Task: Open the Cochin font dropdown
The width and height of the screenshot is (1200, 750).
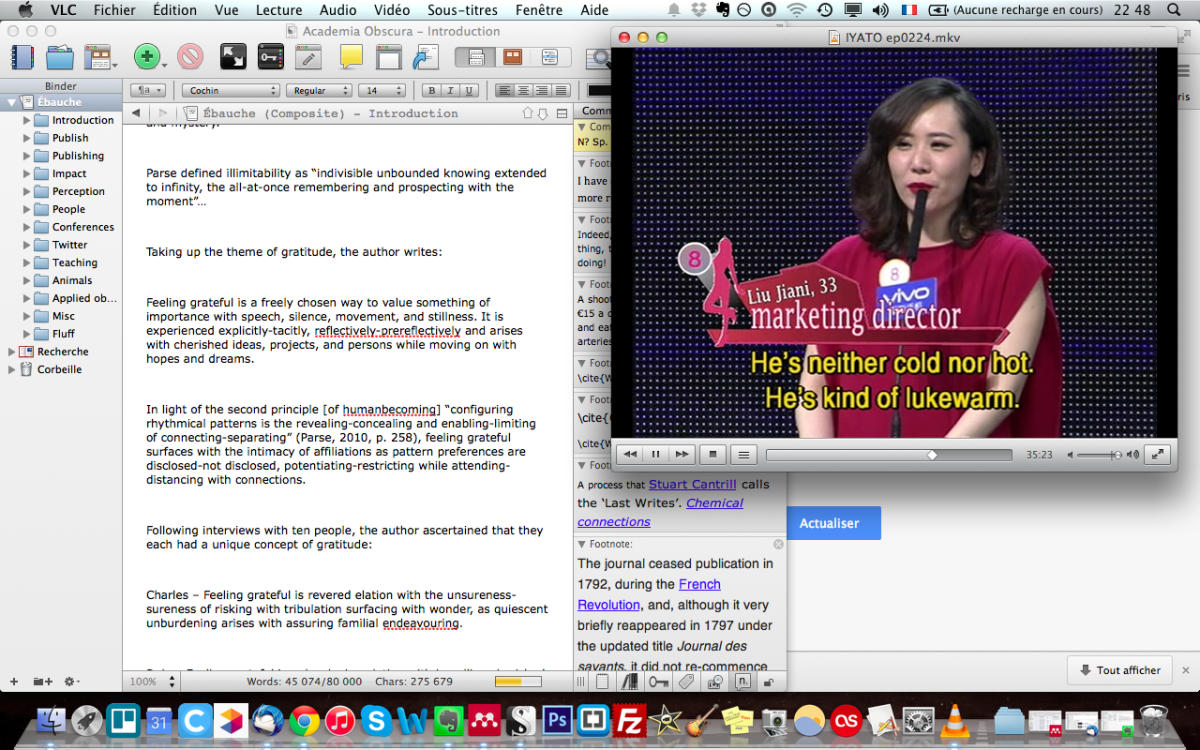Action: [230, 90]
